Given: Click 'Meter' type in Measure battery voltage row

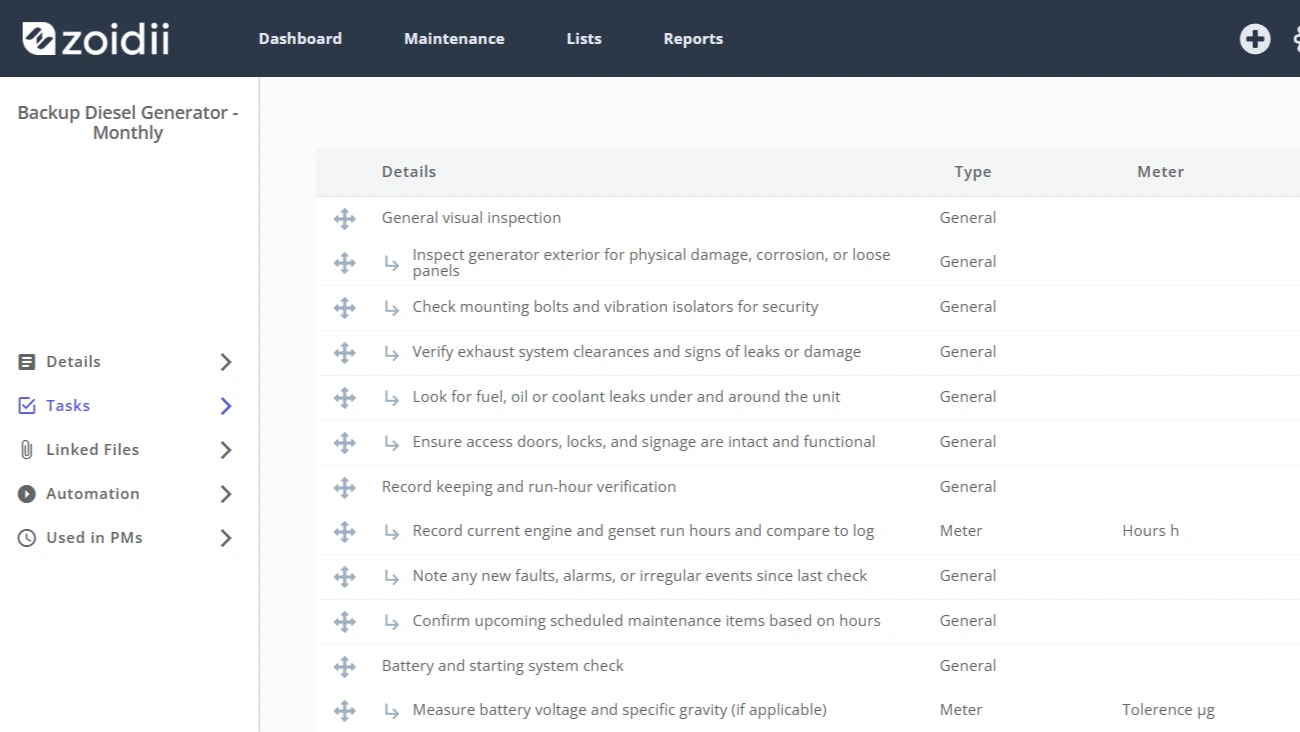Looking at the screenshot, I should [x=961, y=710].
